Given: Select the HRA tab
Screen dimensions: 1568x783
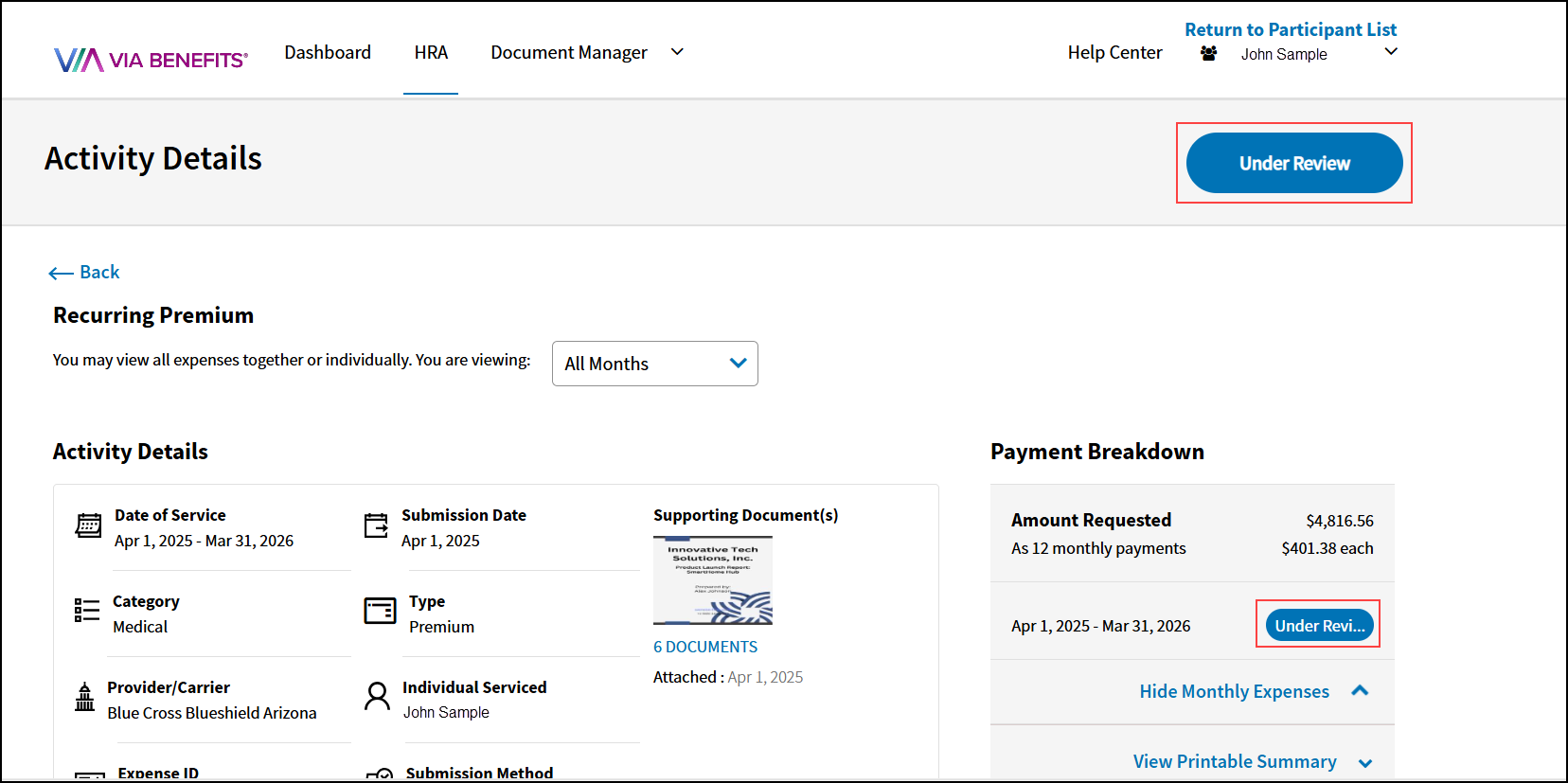Looking at the screenshot, I should point(431,52).
